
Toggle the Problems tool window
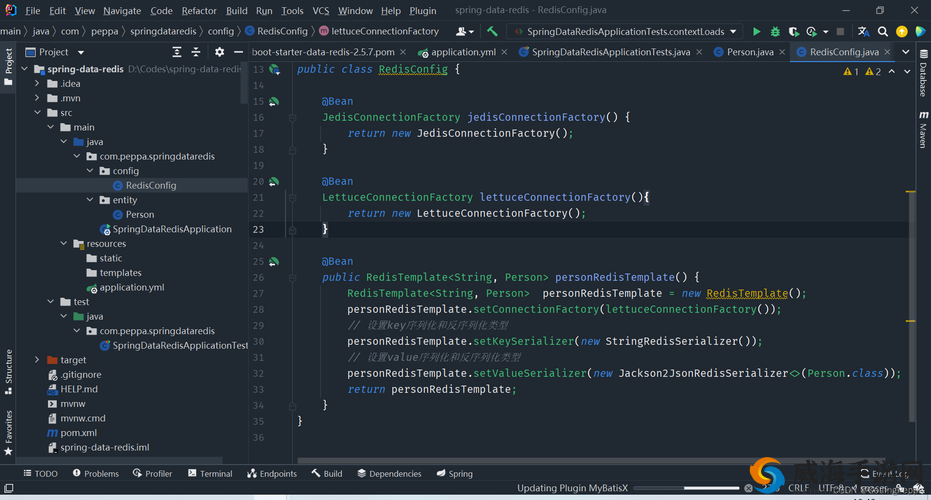[96, 473]
